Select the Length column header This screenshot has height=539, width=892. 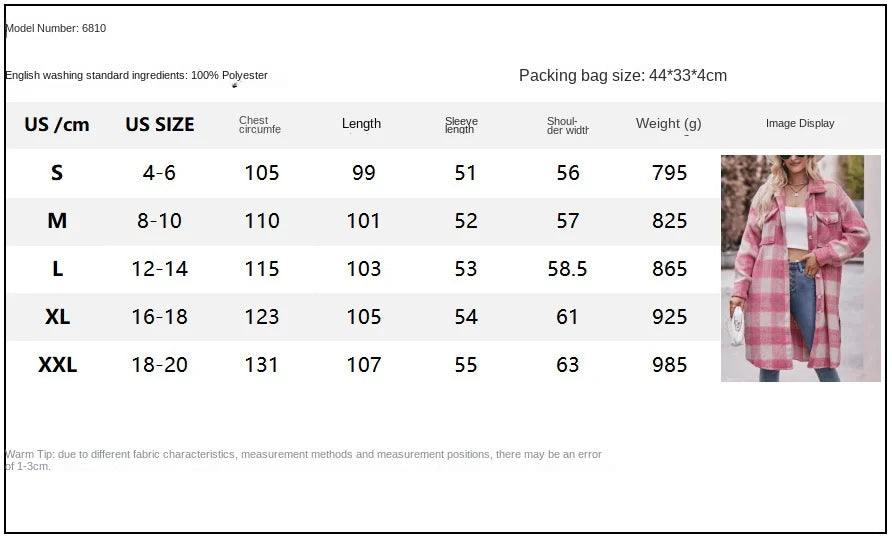(x=361, y=124)
